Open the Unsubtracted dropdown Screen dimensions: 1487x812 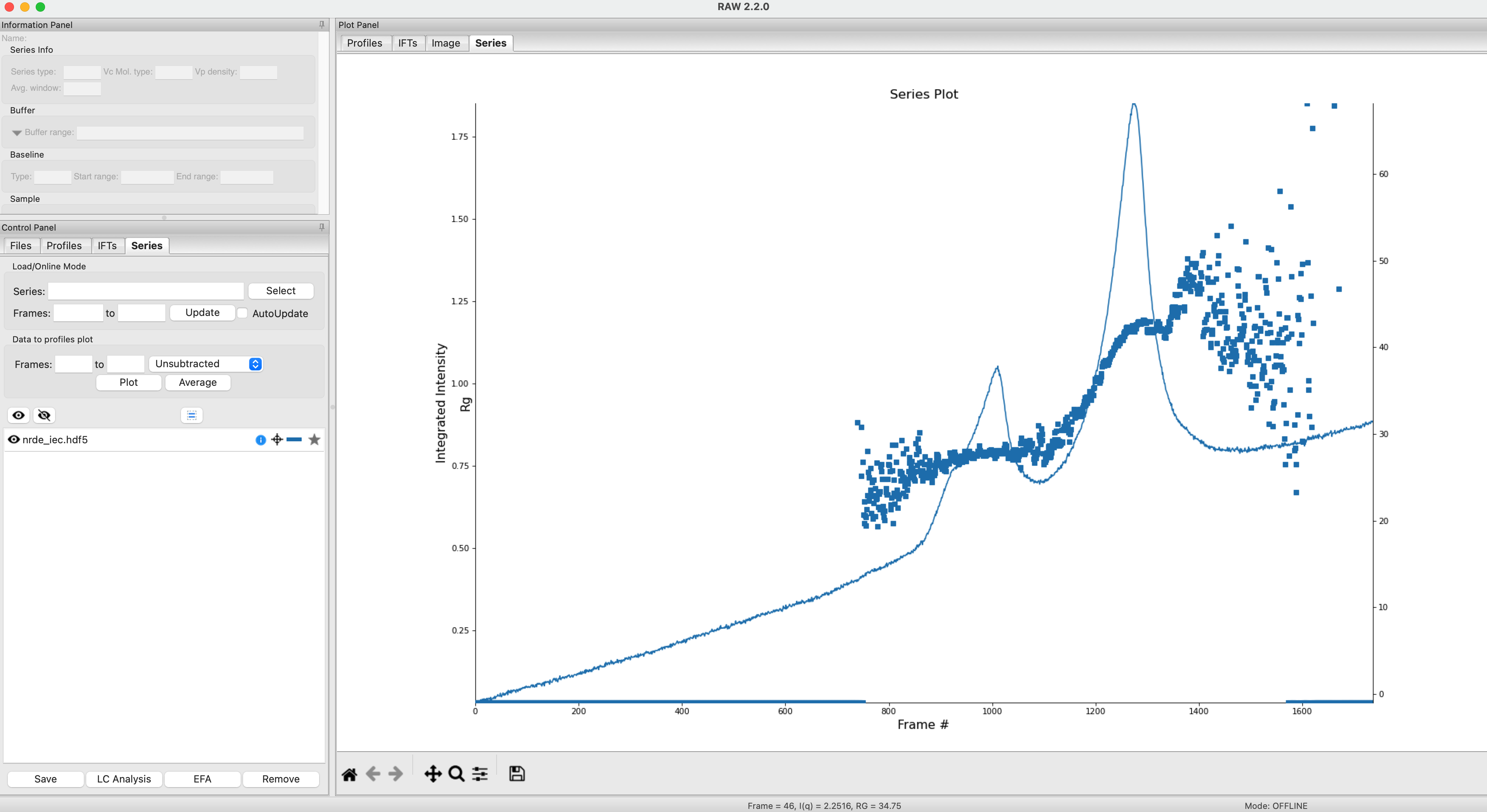(x=206, y=364)
